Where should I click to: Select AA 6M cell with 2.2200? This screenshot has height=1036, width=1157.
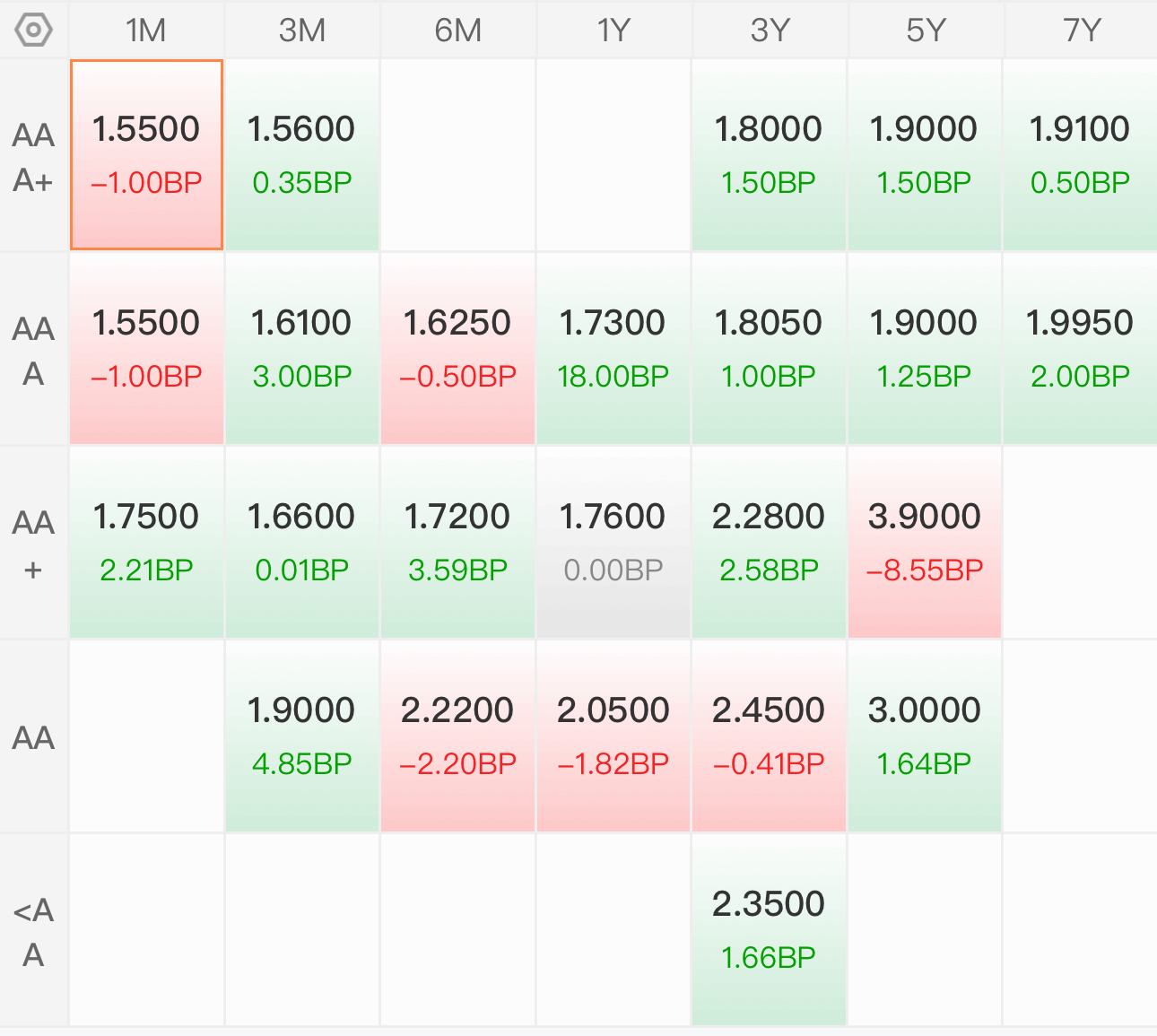pyautogui.click(x=458, y=736)
